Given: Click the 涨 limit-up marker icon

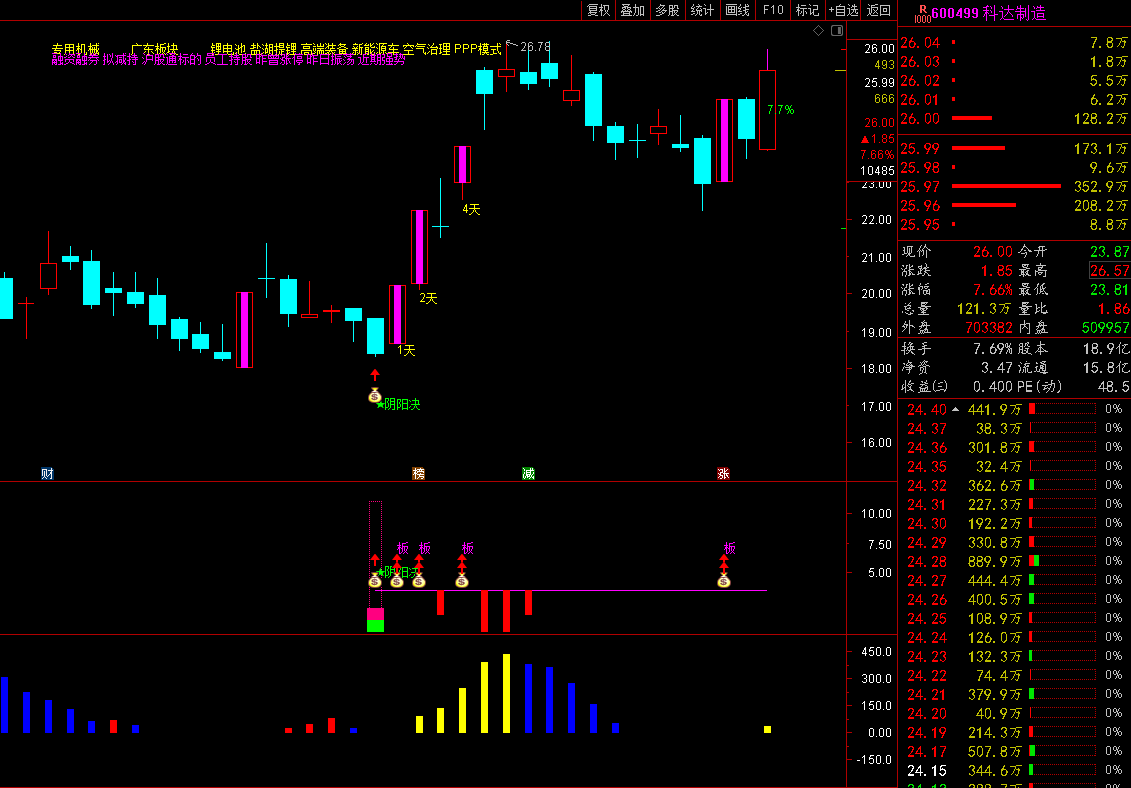Looking at the screenshot, I should [723, 473].
